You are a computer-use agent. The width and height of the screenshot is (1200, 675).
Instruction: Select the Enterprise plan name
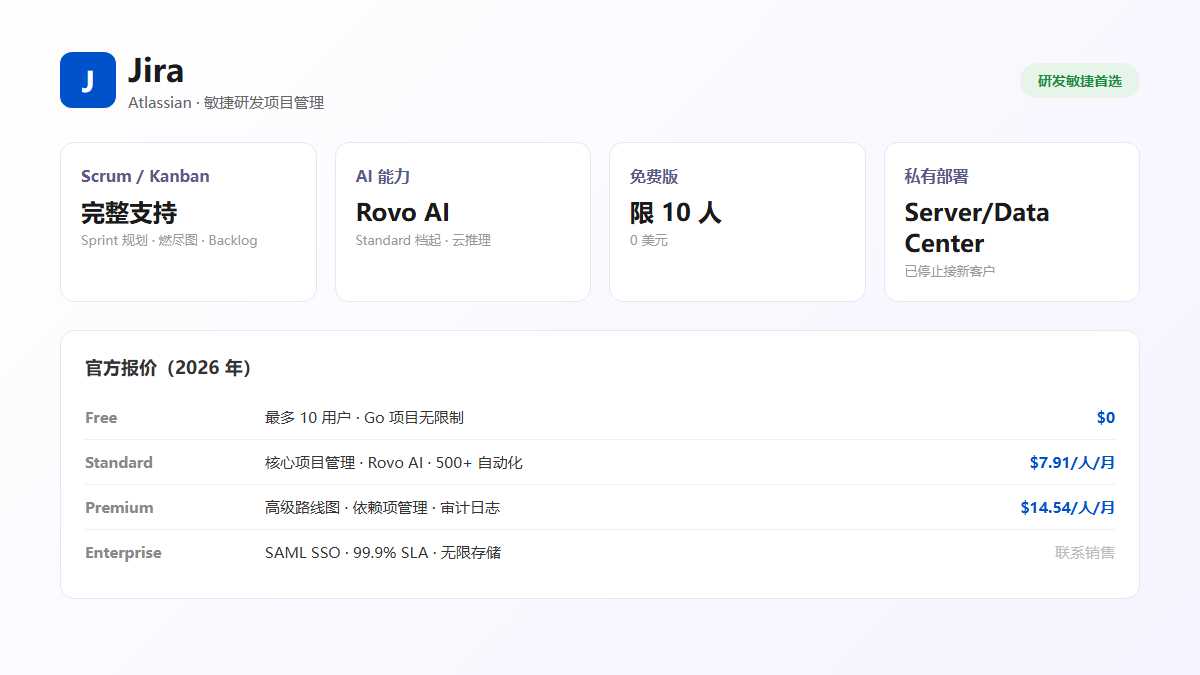click(x=123, y=553)
